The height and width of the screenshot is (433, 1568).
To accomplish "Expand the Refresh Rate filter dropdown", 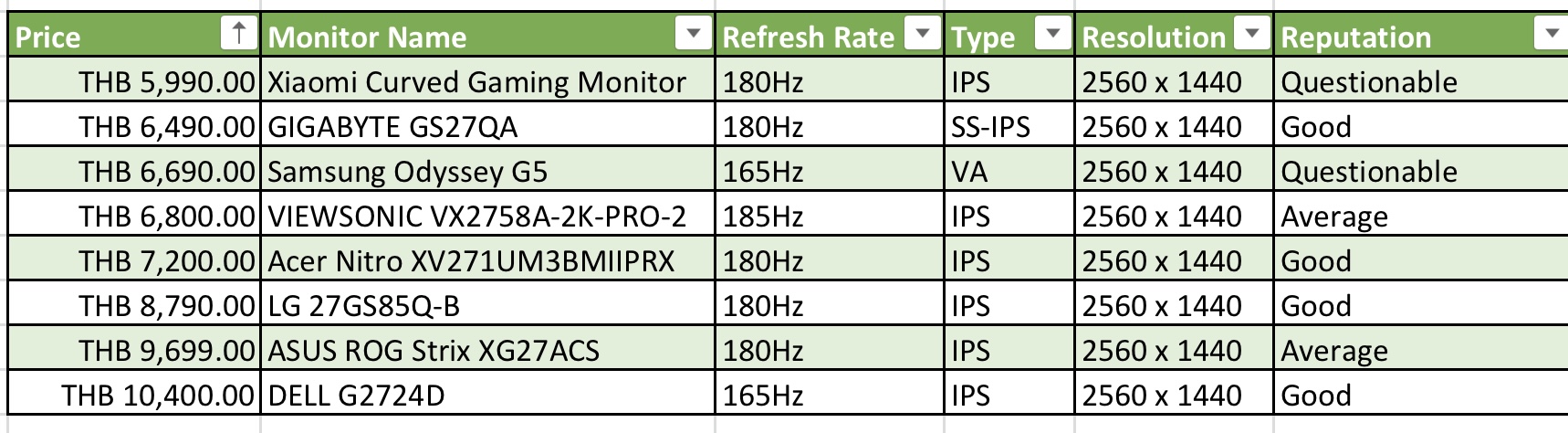I will tap(922, 35).
